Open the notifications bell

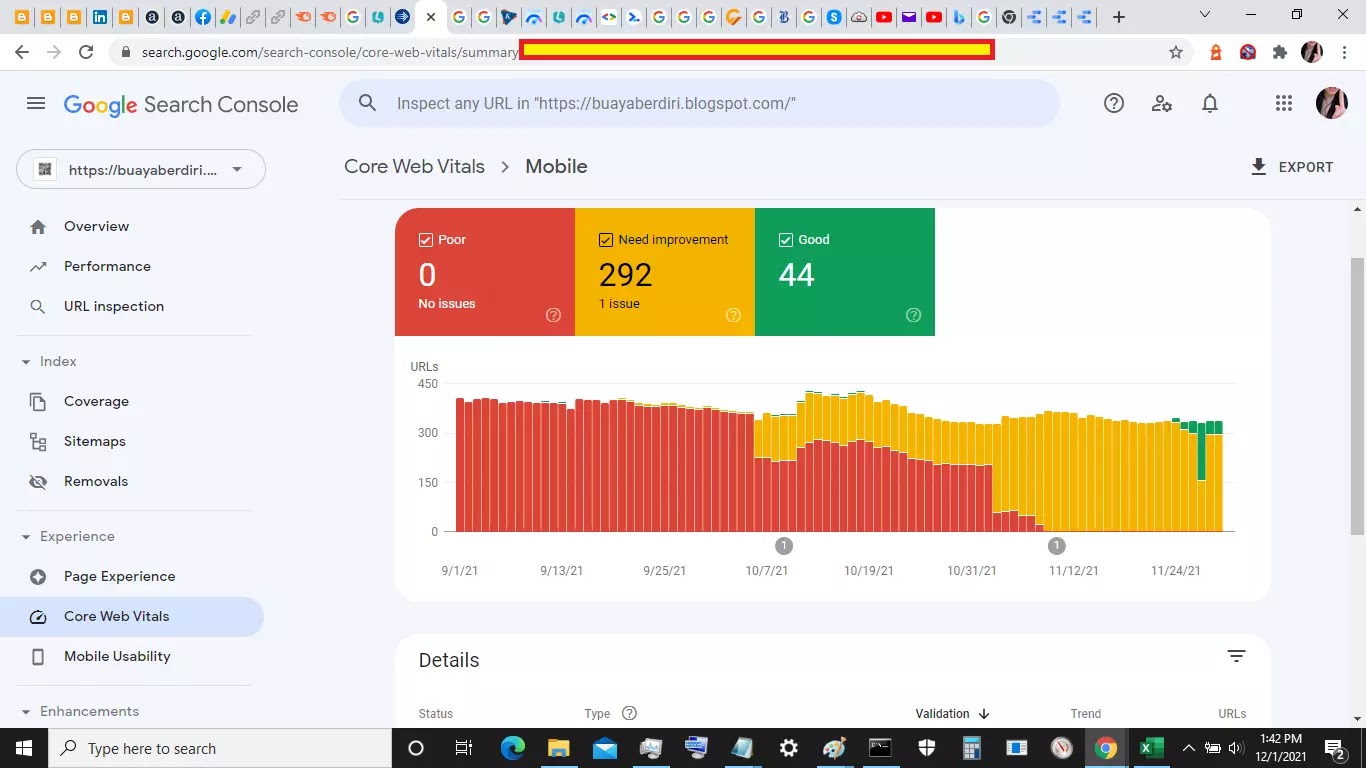[x=1210, y=103]
